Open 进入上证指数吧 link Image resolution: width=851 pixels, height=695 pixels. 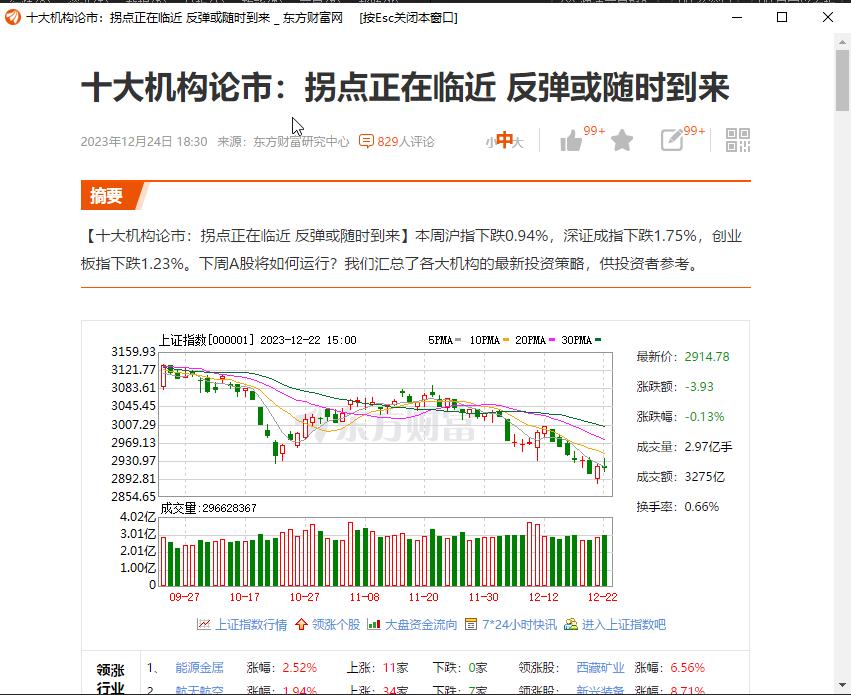pos(624,624)
